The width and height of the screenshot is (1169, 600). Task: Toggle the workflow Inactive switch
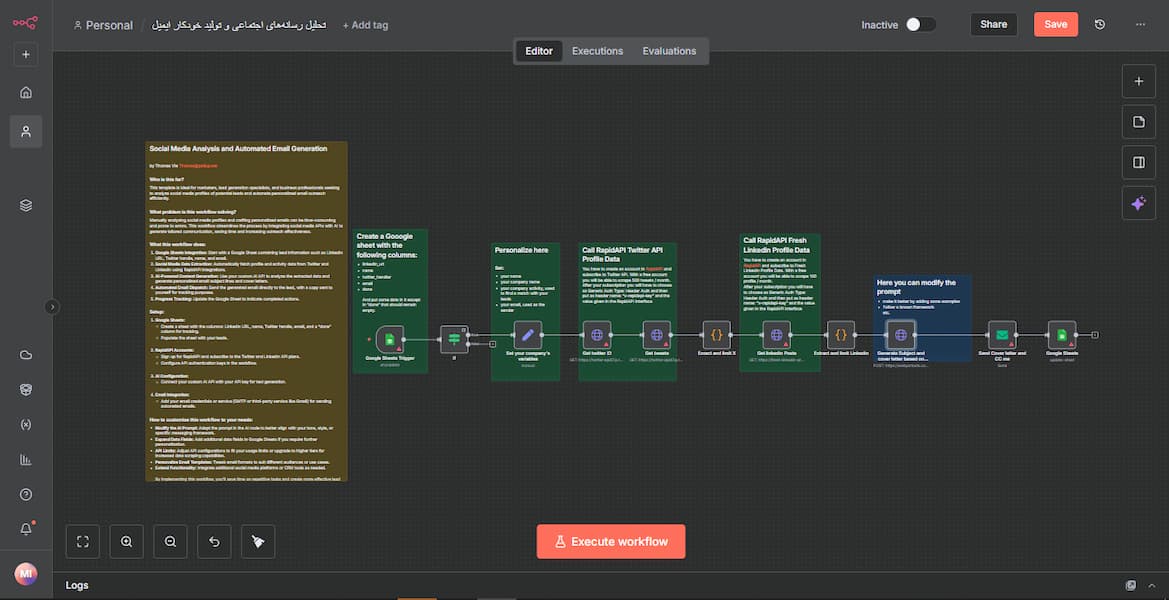920,25
